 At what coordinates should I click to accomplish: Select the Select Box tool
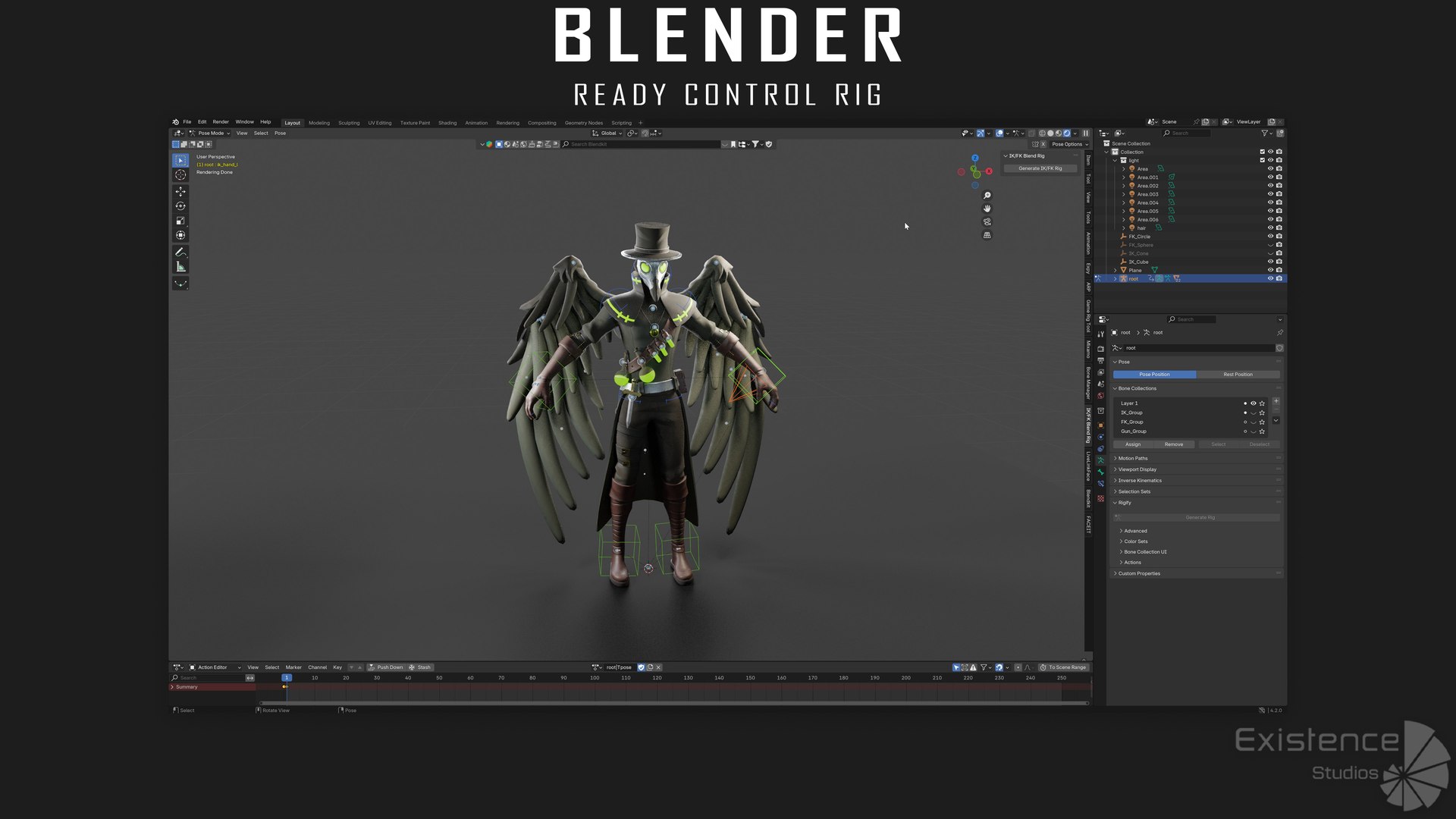pos(180,160)
